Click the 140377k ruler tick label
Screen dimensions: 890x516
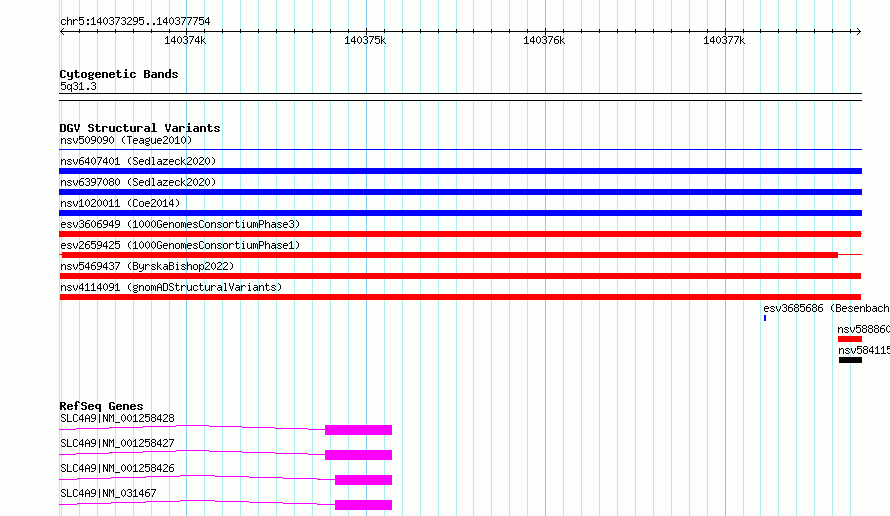(724, 40)
